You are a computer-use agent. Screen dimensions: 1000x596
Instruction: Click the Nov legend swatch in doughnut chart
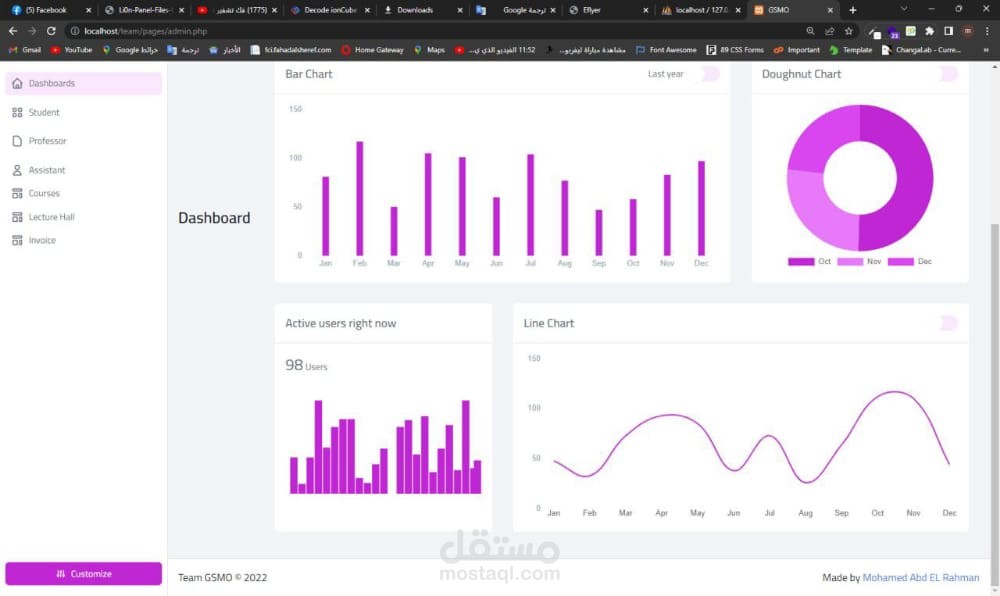[849, 261]
